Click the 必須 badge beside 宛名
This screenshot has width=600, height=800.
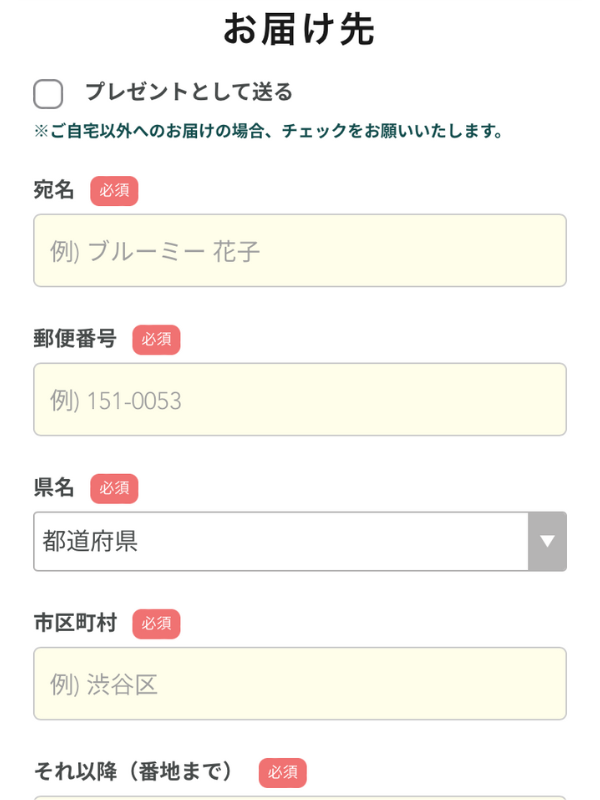point(114,191)
